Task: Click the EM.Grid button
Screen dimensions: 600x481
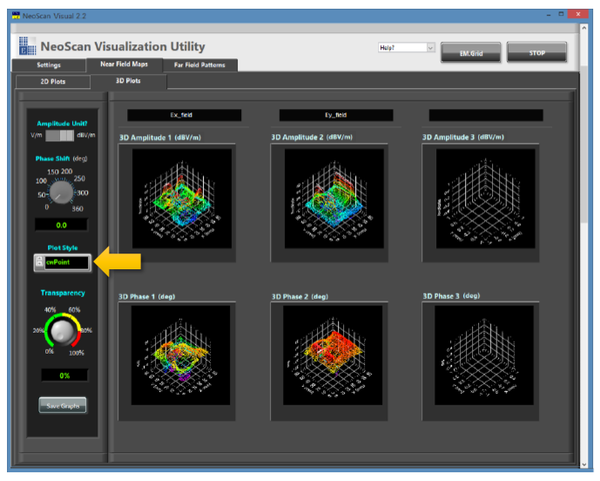Action: coord(470,52)
